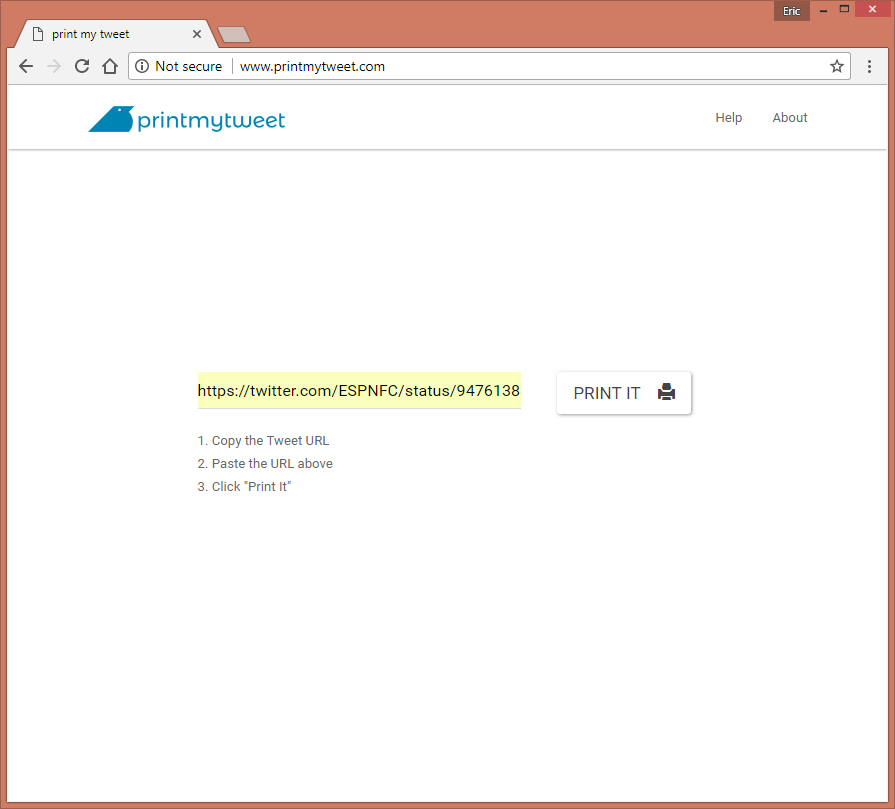Open the About page
This screenshot has width=895, height=809.
pos(790,117)
